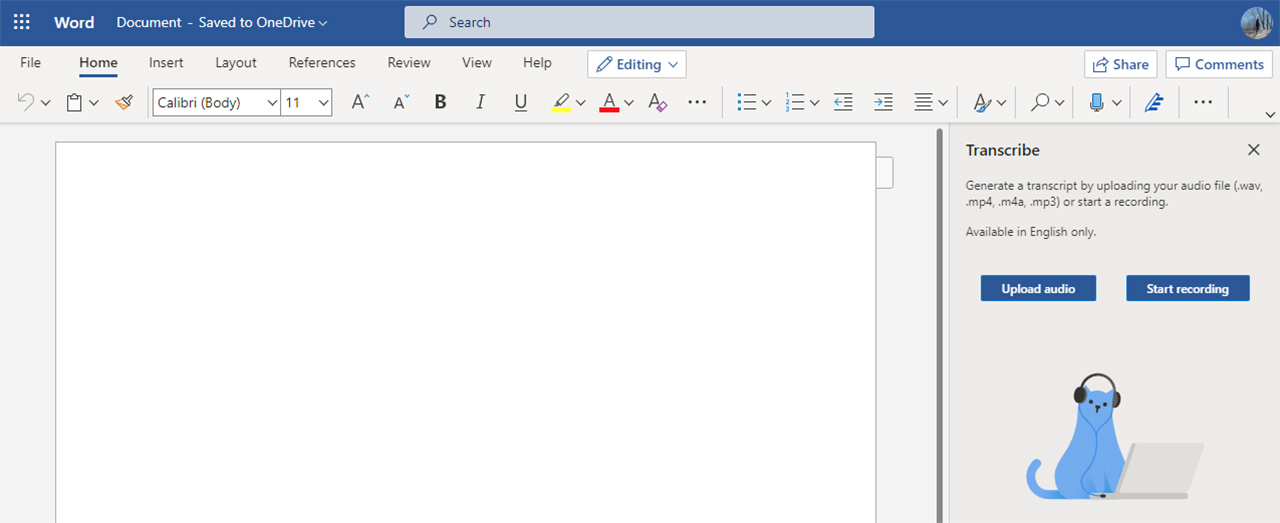
Task: Click inside the blank document page
Action: point(465,332)
